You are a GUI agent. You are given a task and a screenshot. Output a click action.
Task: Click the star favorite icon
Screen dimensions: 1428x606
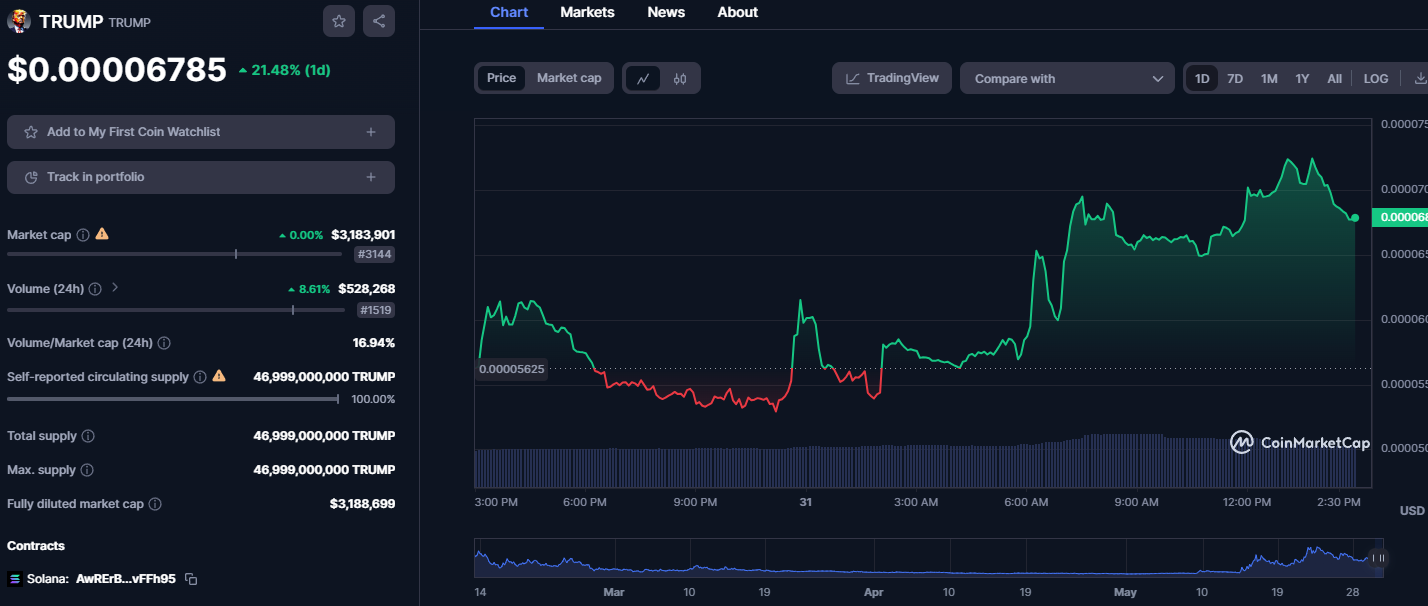pos(339,21)
